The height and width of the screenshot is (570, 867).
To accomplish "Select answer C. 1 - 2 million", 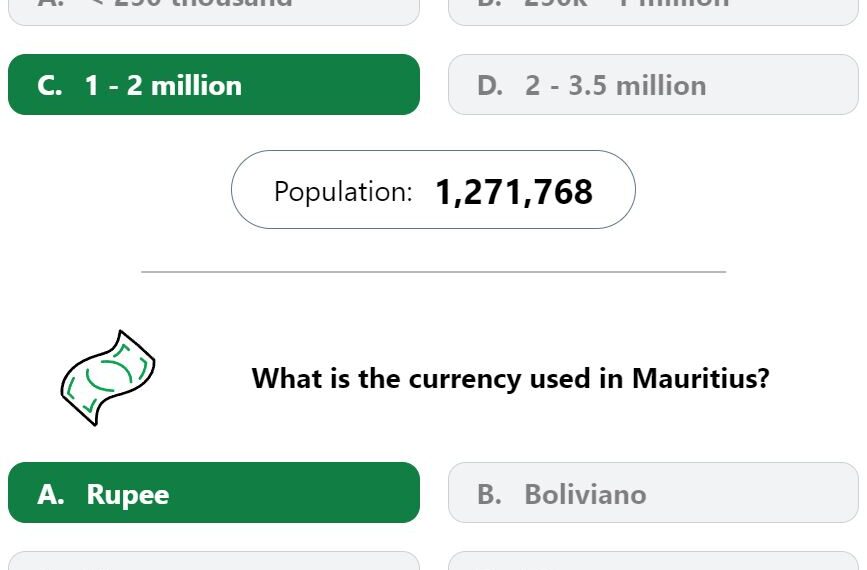I will point(214,85).
